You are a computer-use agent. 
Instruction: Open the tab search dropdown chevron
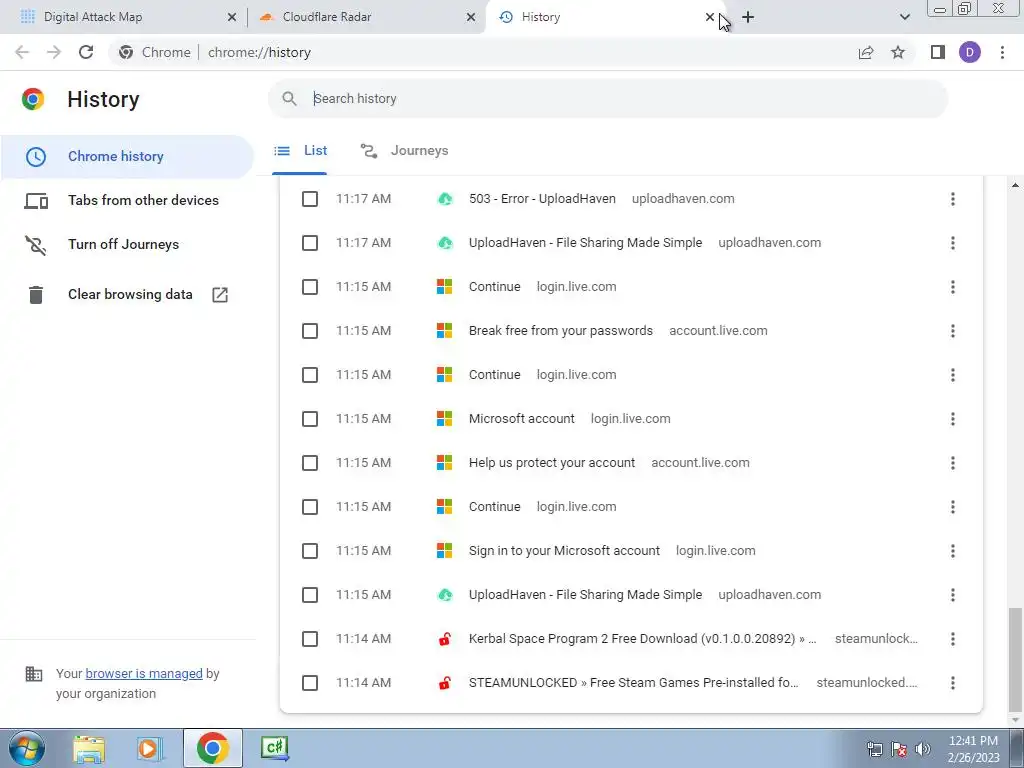[x=904, y=17]
